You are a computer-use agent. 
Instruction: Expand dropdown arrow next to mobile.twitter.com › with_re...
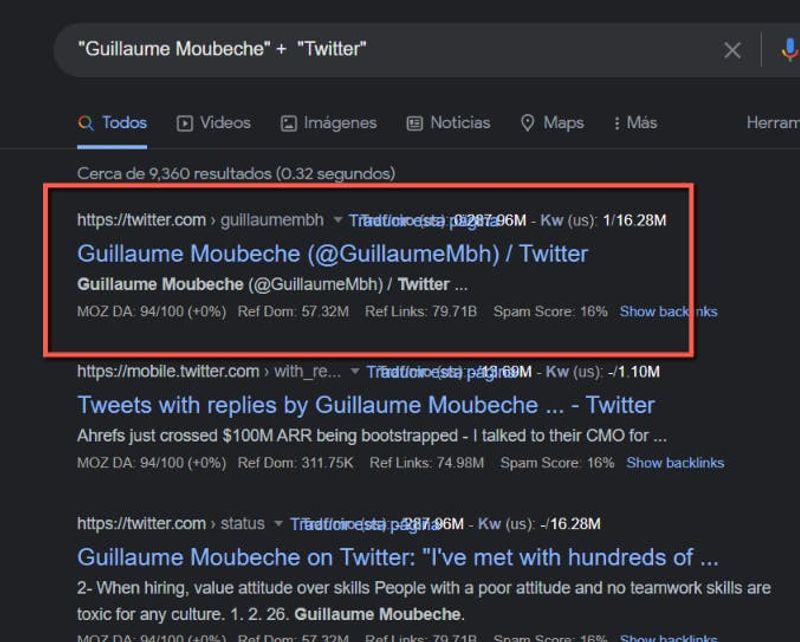pyautogui.click(x=355, y=372)
